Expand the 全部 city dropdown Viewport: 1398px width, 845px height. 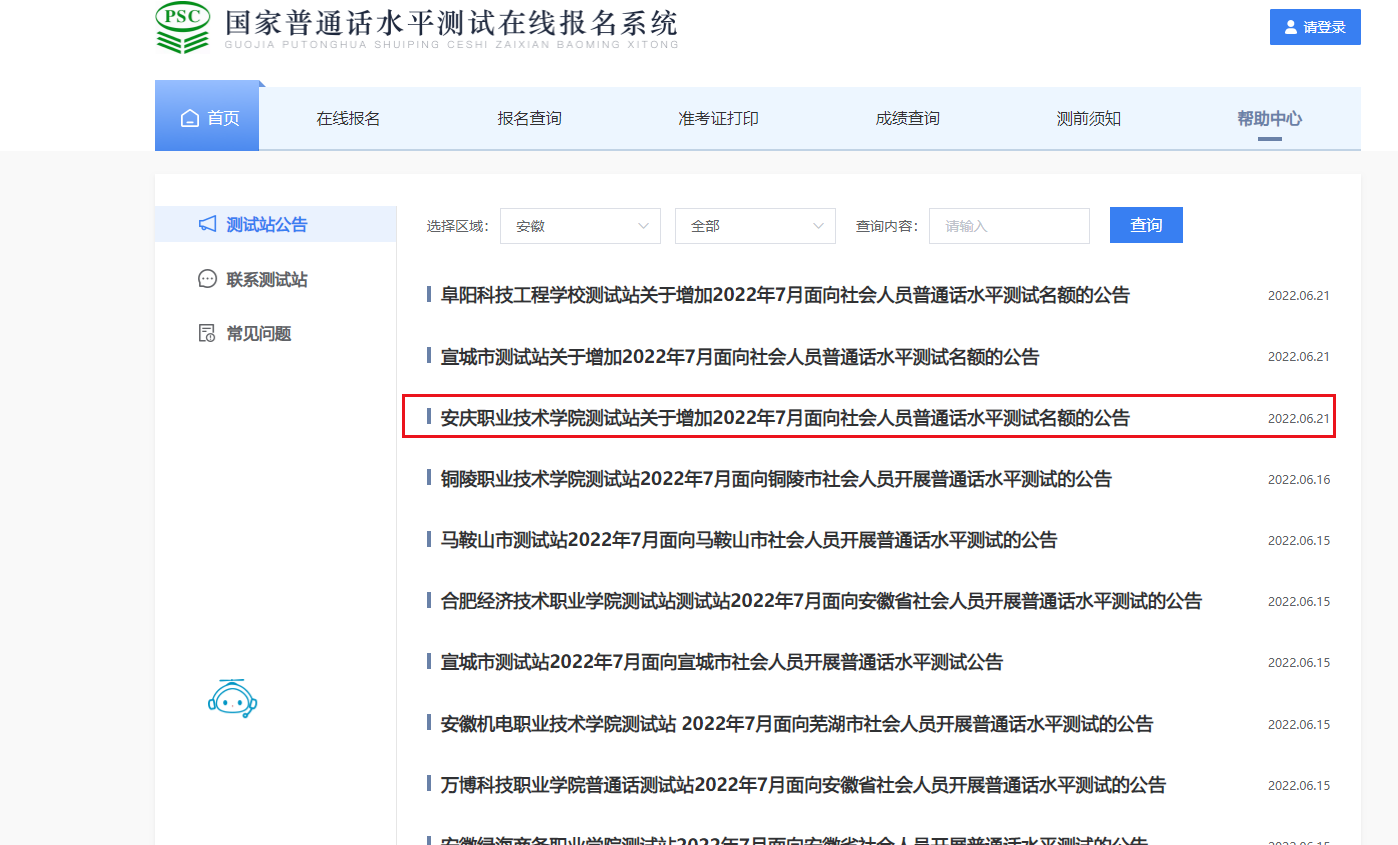pos(755,226)
